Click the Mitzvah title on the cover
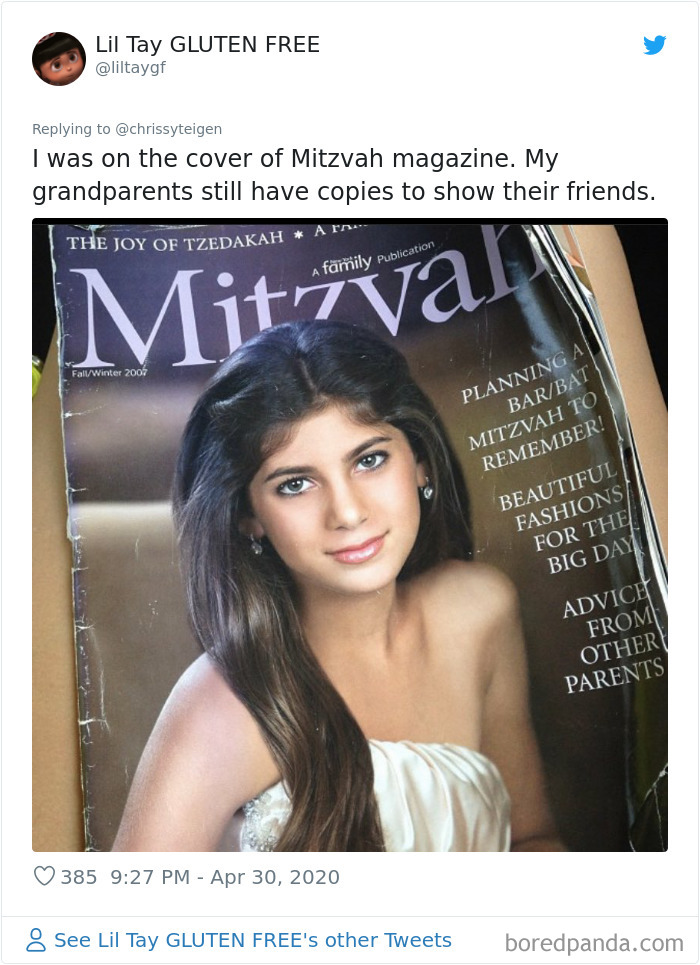This screenshot has height=965, width=700. pyautogui.click(x=308, y=302)
